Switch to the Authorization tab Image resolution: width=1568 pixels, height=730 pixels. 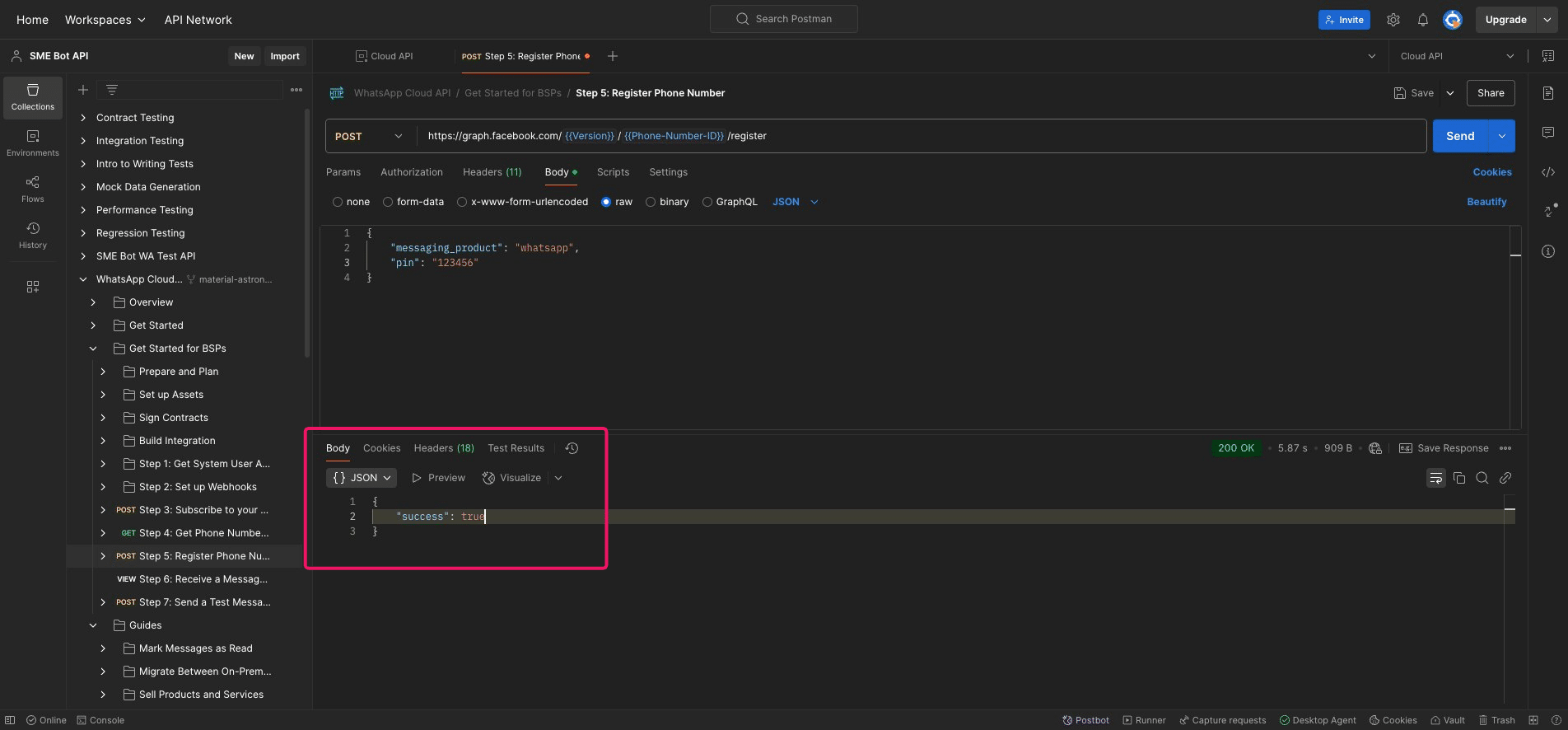point(412,172)
